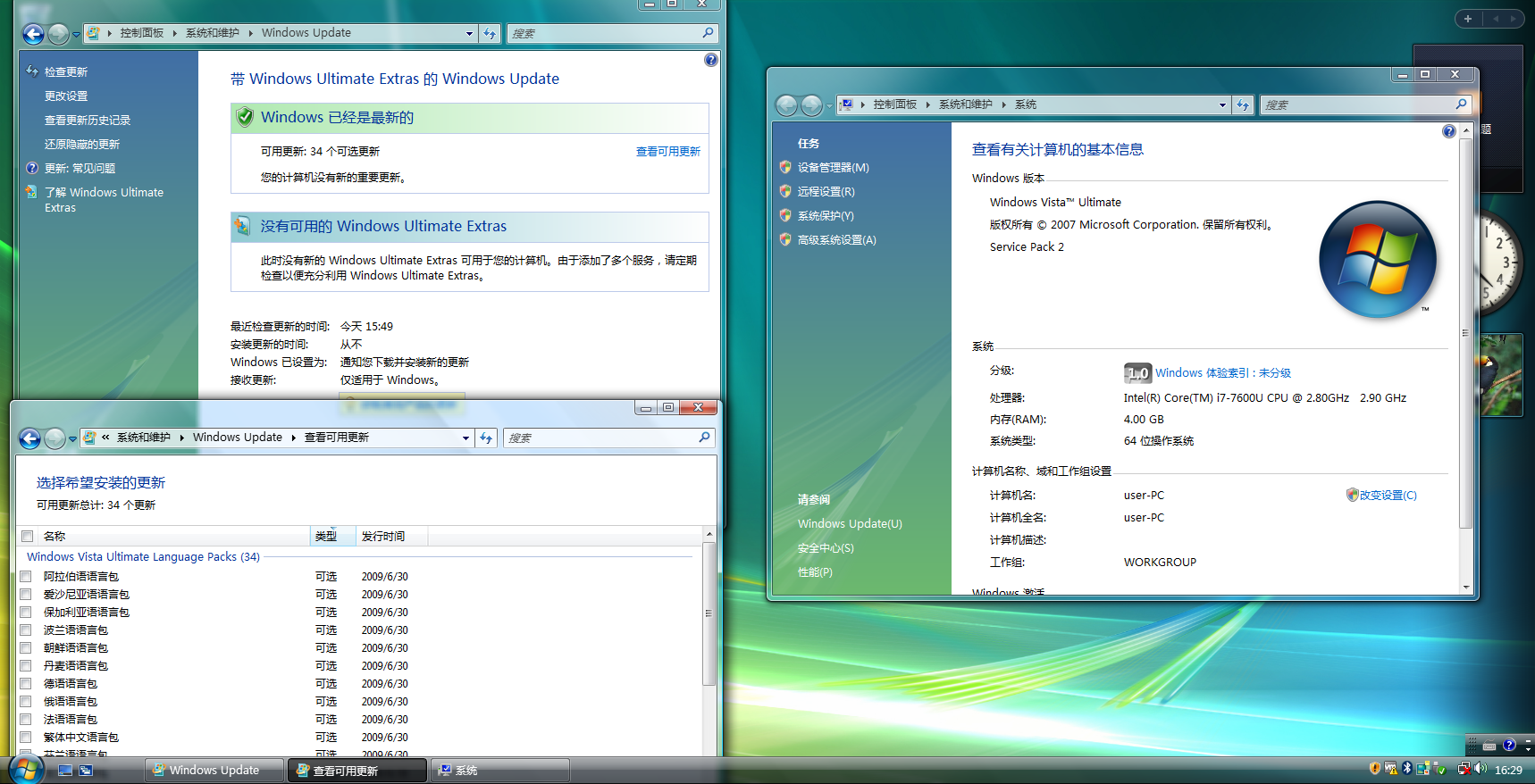Refresh the 系统 window address bar

[1243, 105]
